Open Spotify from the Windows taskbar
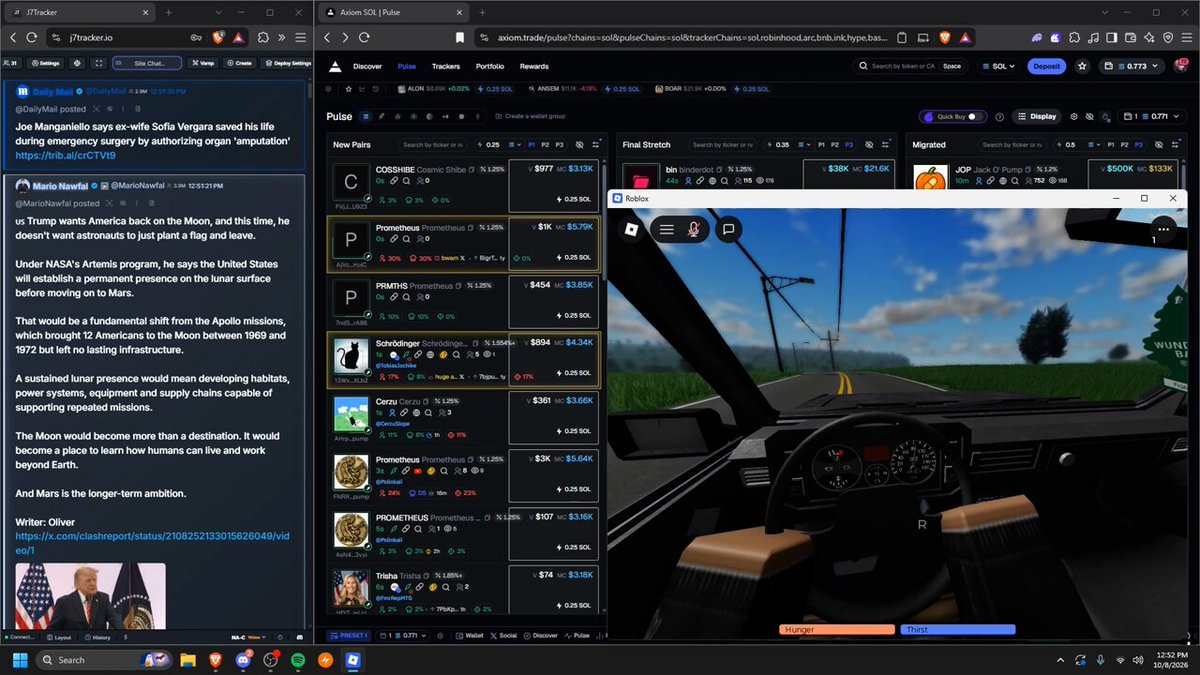Viewport: 1200px width, 675px height. tap(298, 660)
